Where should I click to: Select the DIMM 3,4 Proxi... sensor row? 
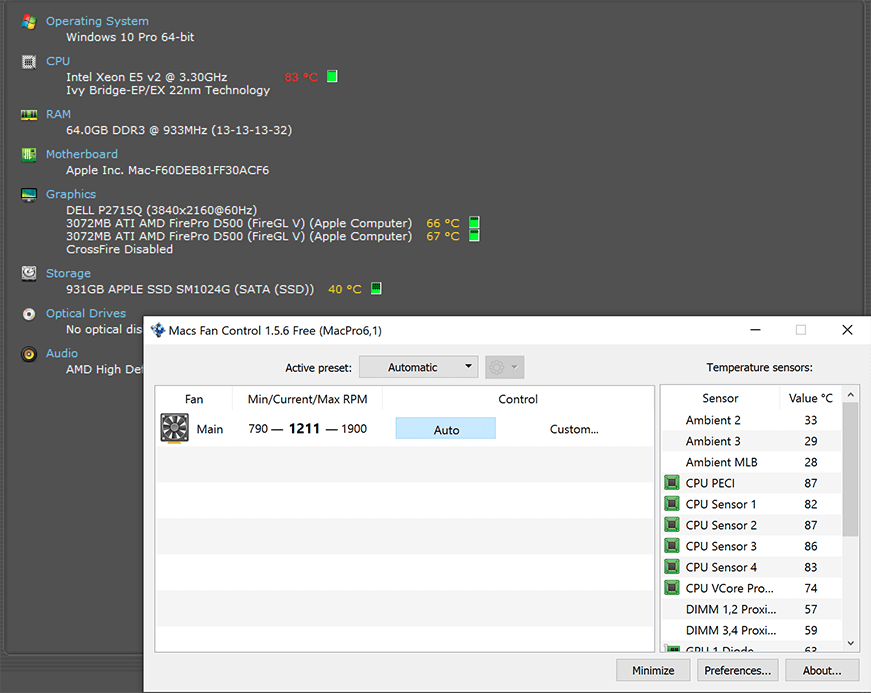752,630
